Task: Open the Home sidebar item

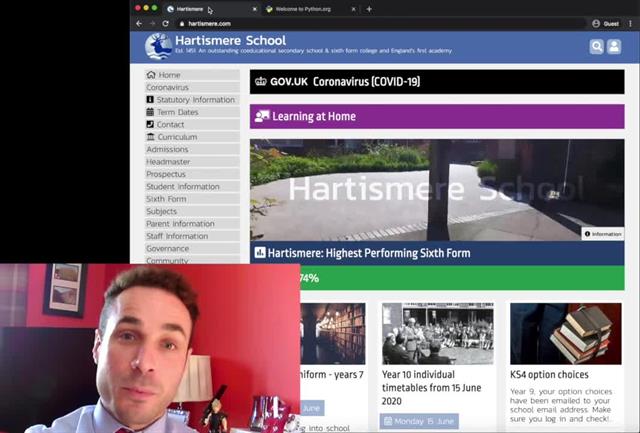Action: [192, 75]
